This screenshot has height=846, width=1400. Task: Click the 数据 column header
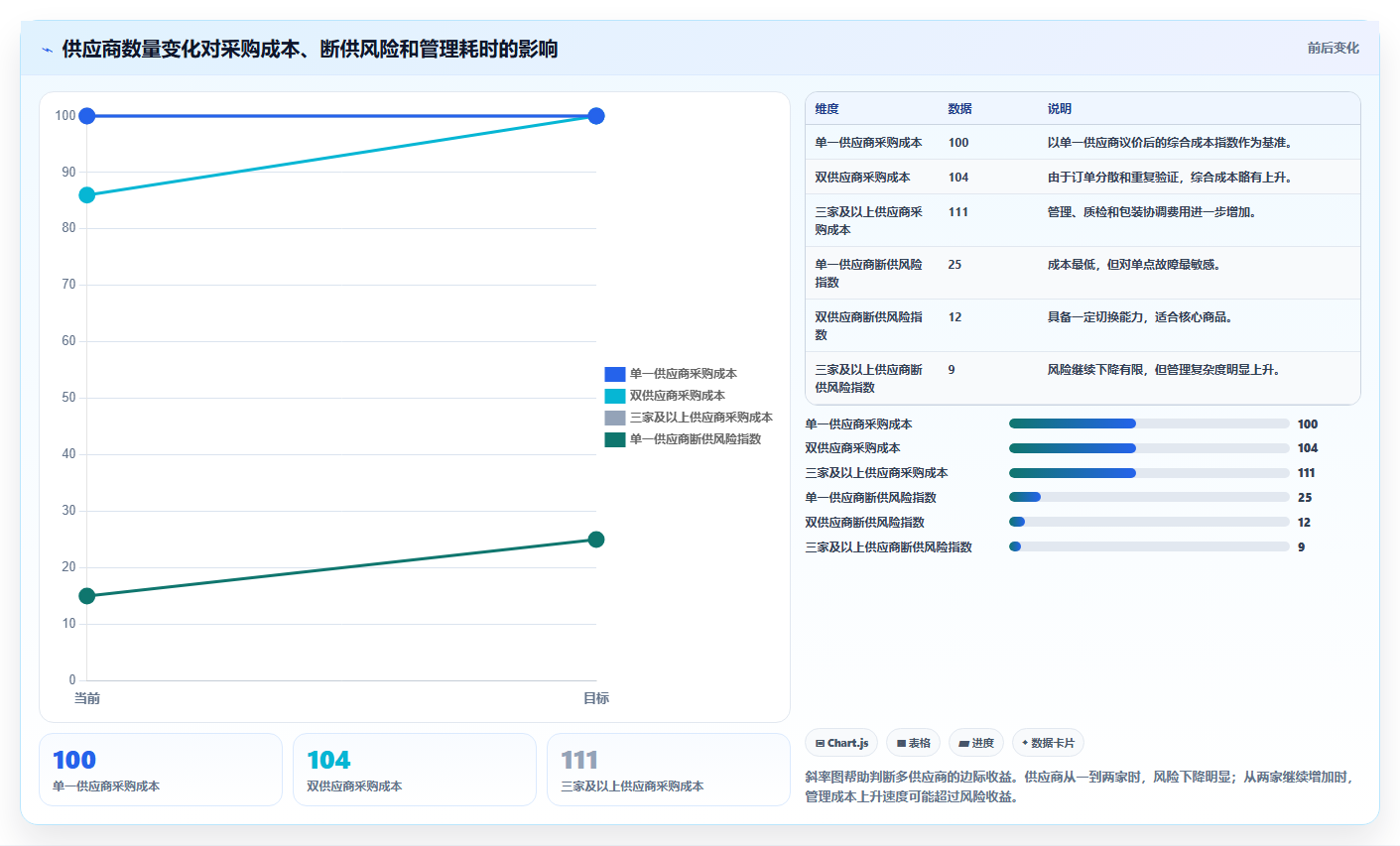click(959, 109)
